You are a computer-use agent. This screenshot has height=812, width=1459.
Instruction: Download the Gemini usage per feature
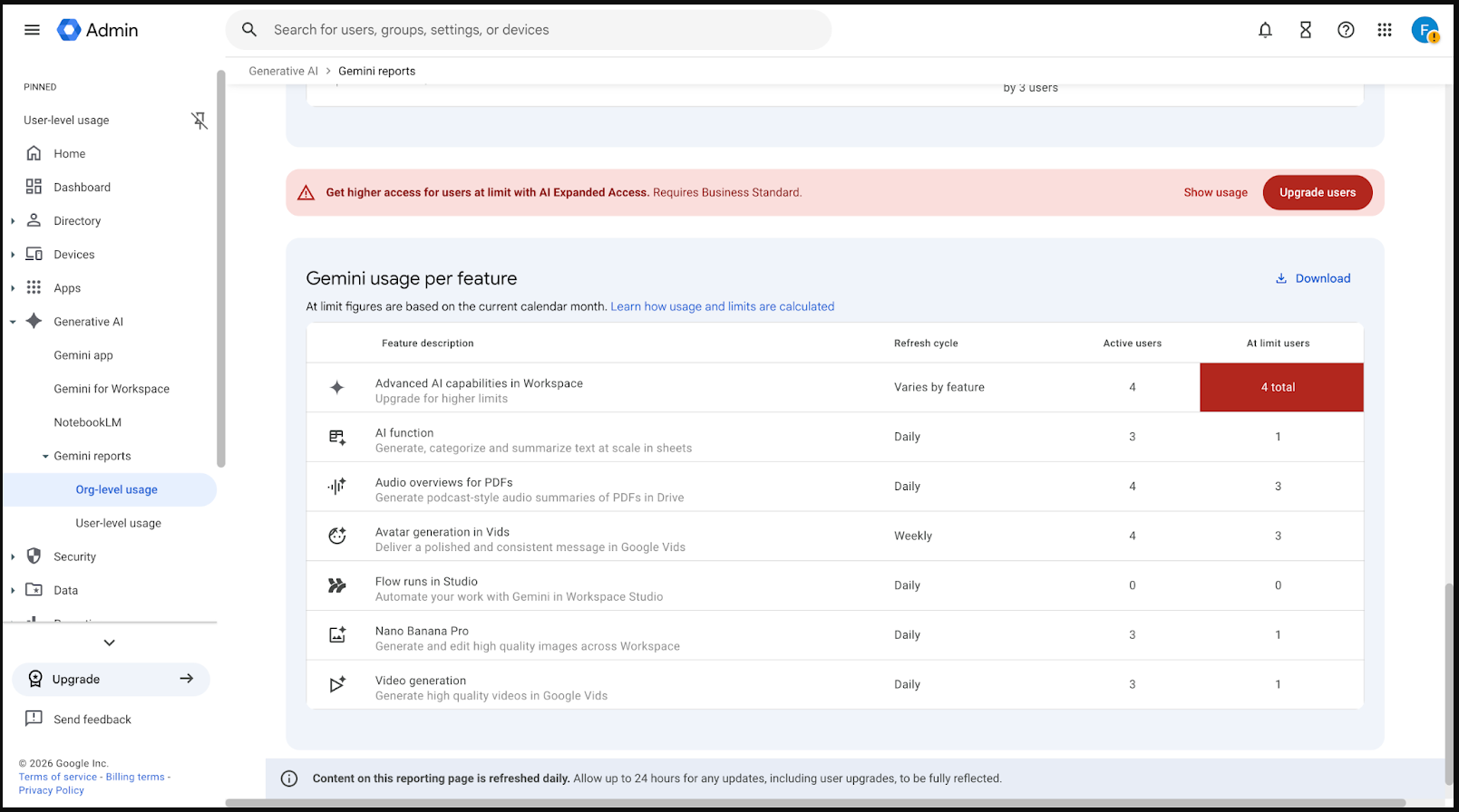coord(1313,278)
